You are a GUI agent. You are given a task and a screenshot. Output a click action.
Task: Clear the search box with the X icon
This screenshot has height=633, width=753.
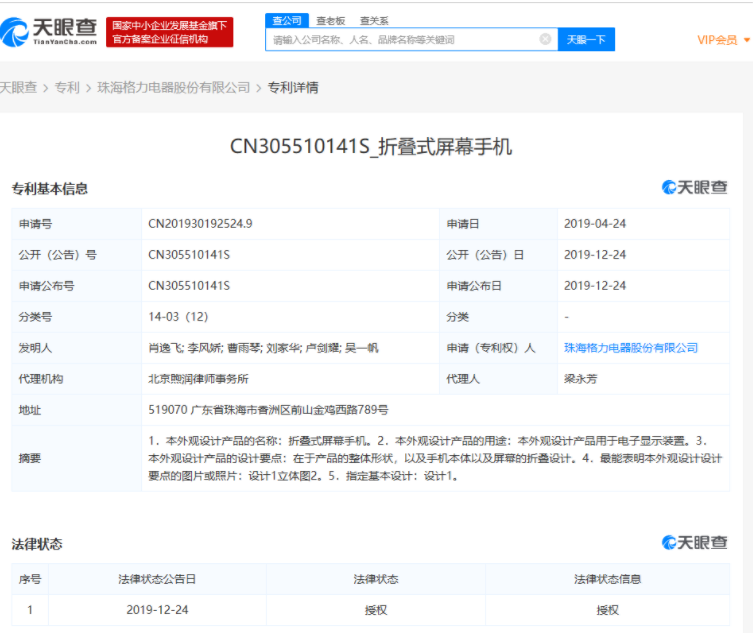coord(545,39)
